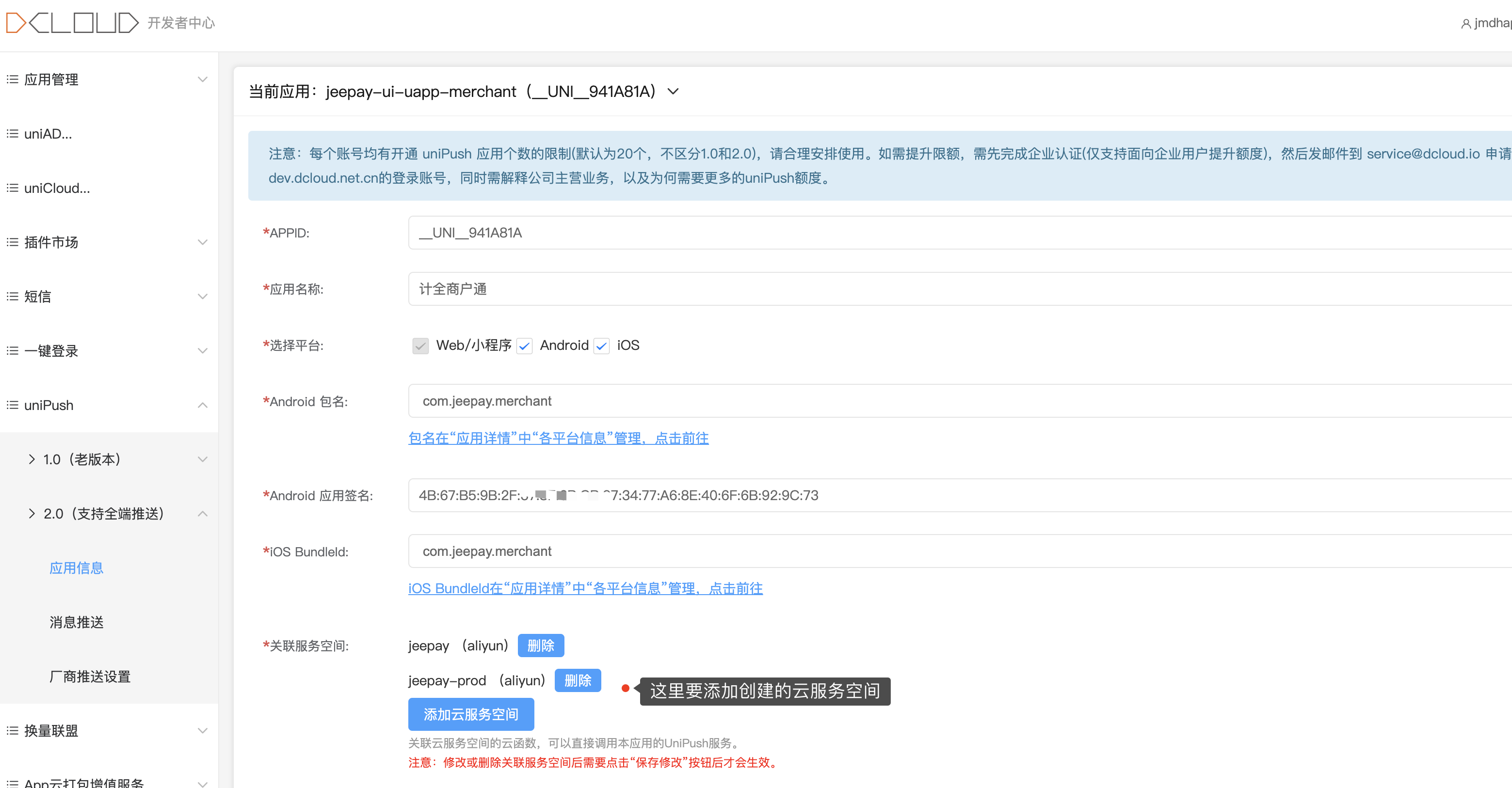Open the iOS BundleId management link
Viewport: 1512px width, 788px height.
[x=585, y=588]
